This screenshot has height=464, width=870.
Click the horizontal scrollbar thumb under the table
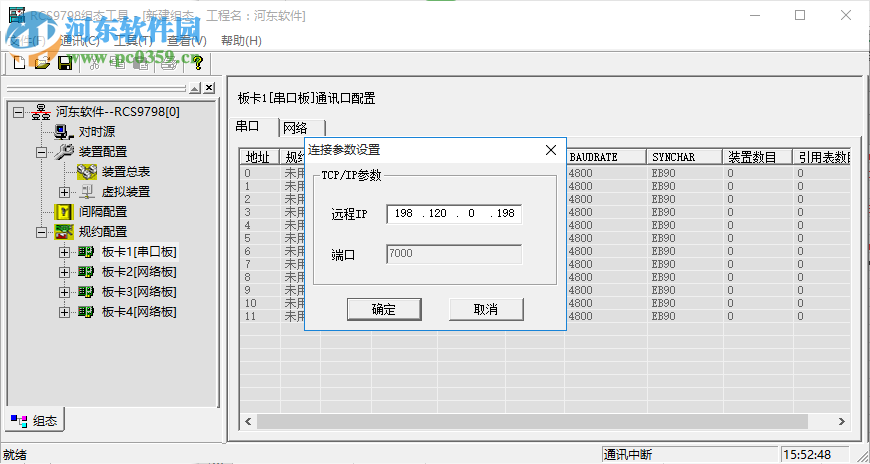[532, 421]
